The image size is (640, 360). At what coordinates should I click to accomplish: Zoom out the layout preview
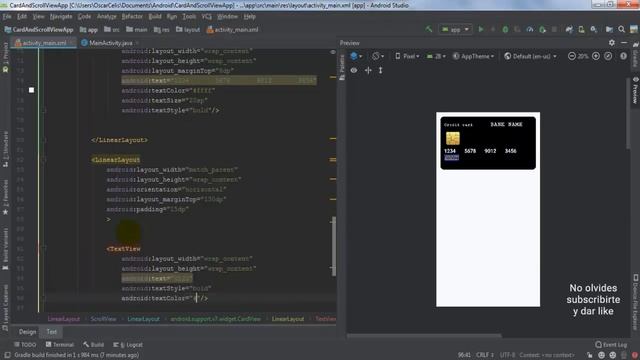click(572, 56)
